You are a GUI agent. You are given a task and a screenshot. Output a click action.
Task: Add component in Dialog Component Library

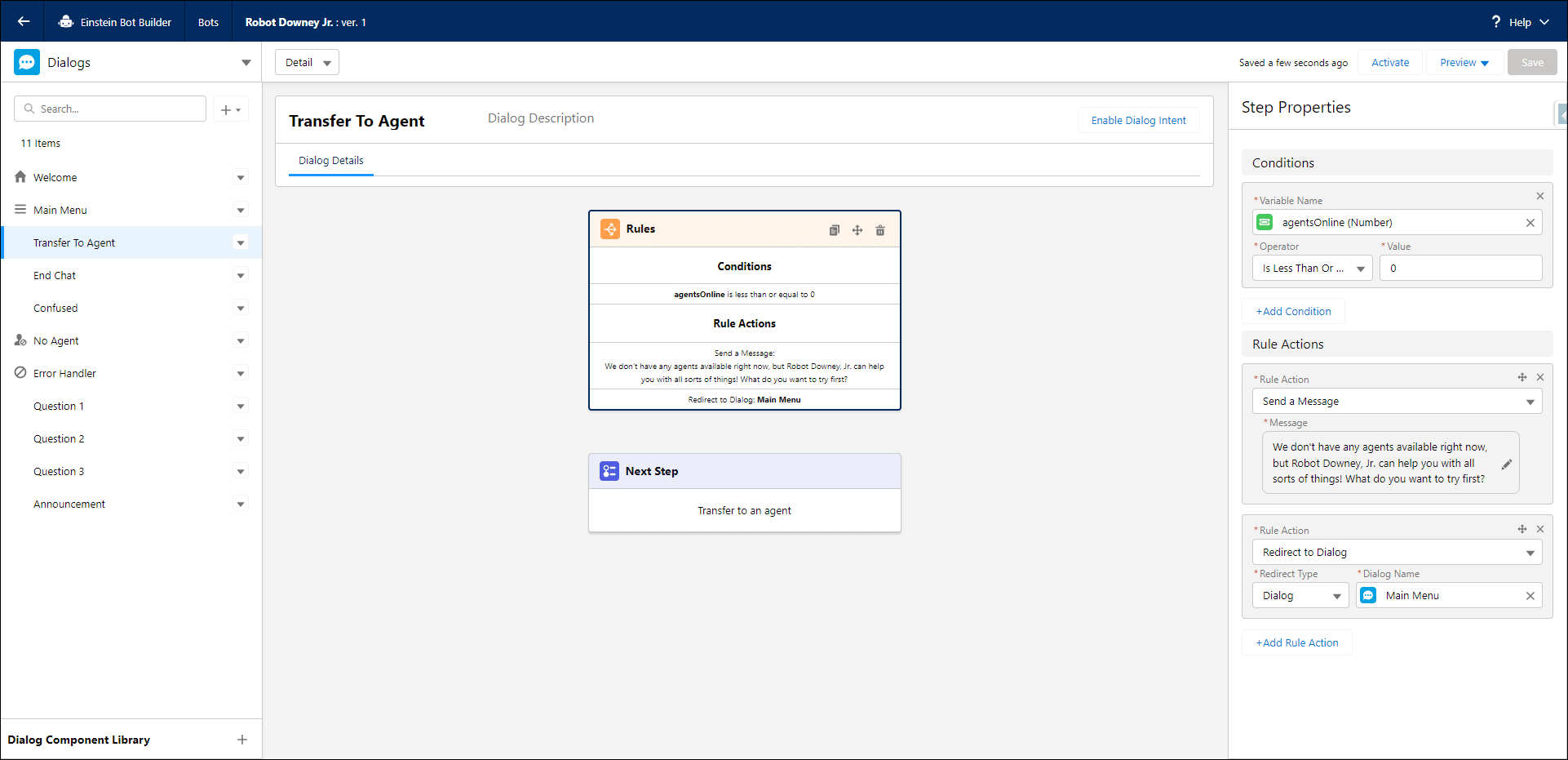point(242,740)
